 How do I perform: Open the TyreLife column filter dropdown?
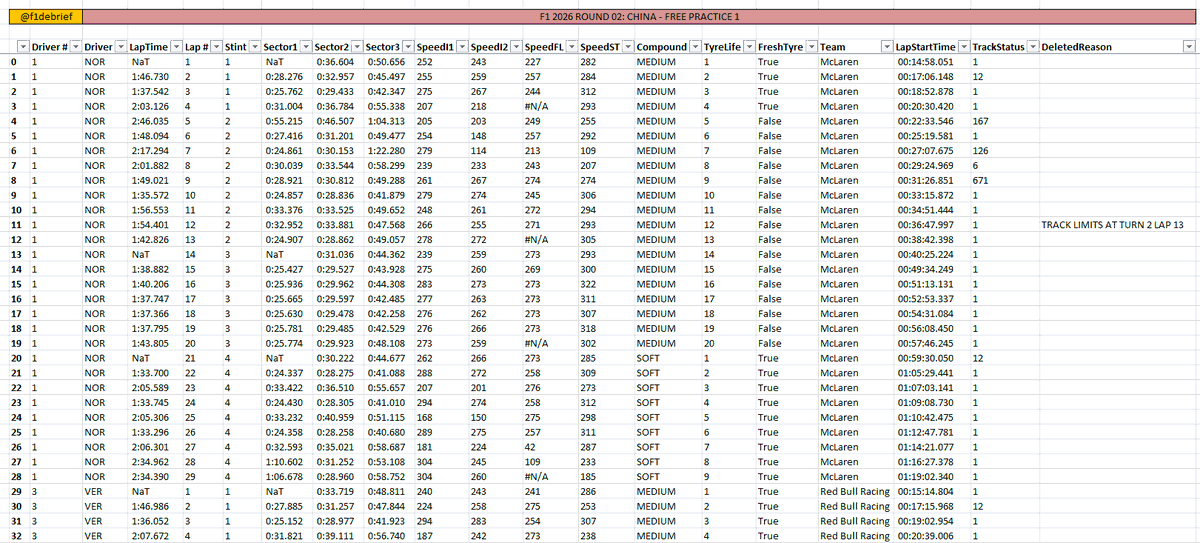(x=748, y=47)
